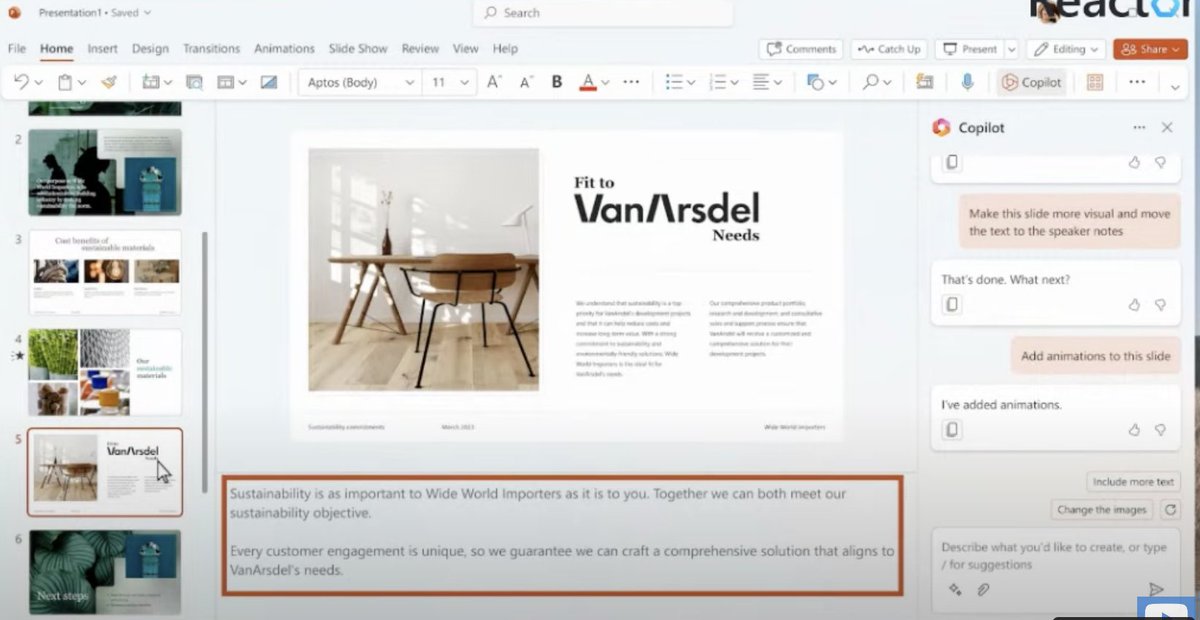Switch to the Slide Show tab
Screen dimensions: 1200x620
(x=358, y=48)
